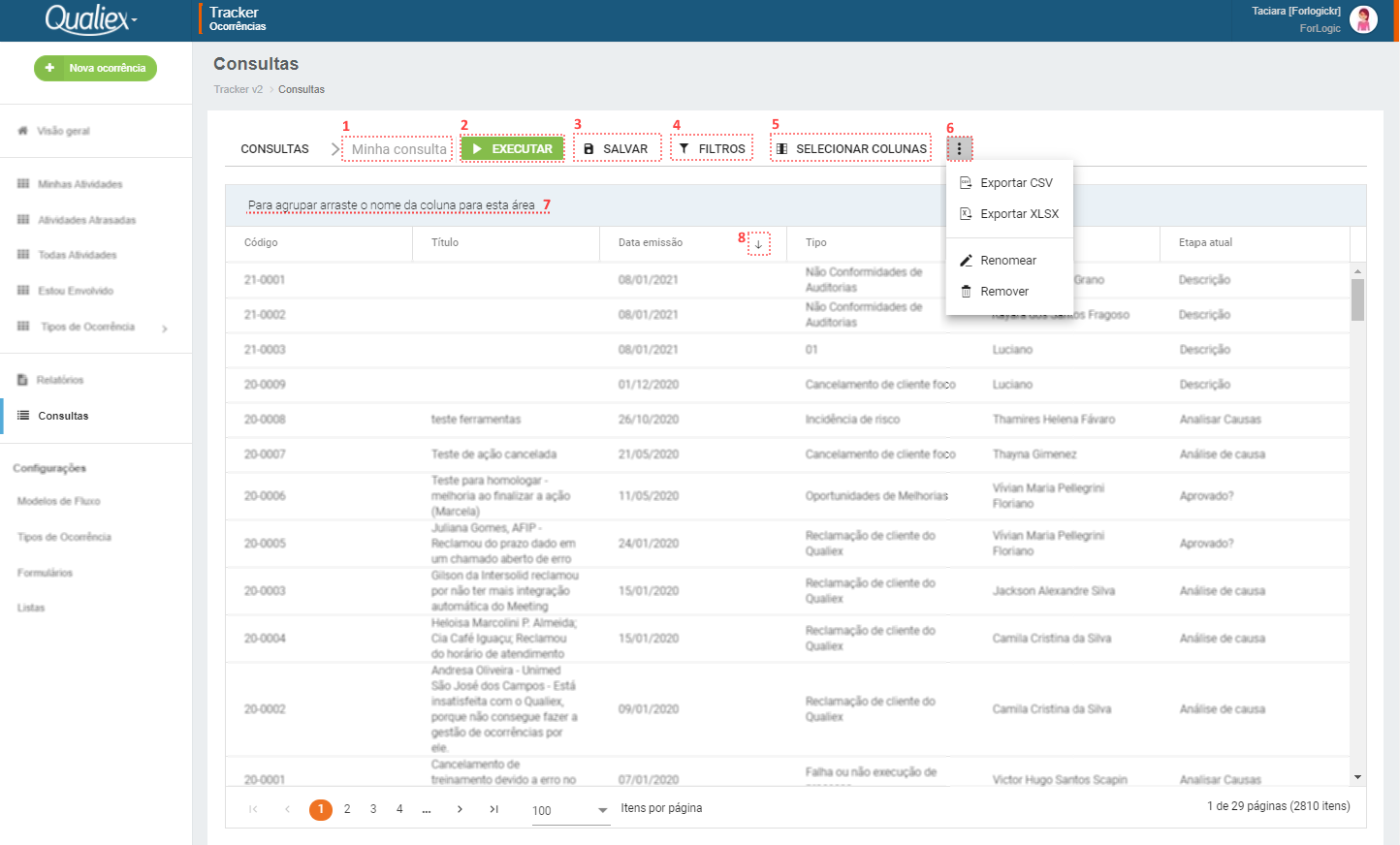The width and height of the screenshot is (1400, 845).
Task: Open Modelos de Fluxo settings
Action: point(59,501)
